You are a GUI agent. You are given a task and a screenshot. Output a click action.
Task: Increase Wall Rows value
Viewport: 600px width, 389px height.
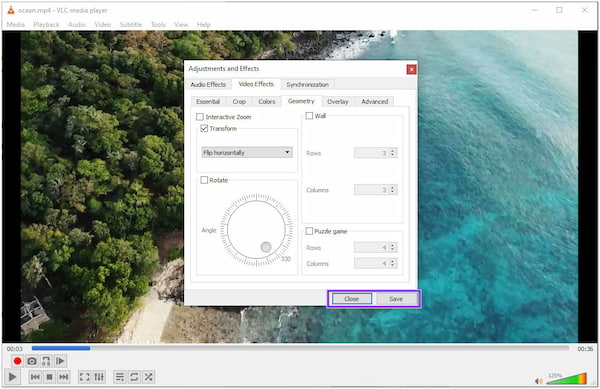(393, 151)
